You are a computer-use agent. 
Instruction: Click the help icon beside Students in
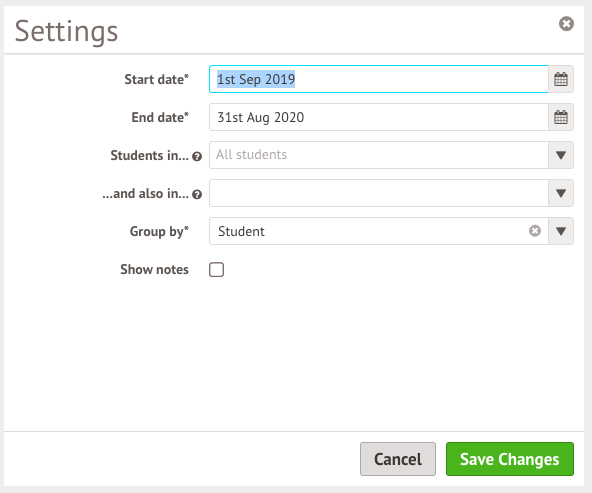pos(197,156)
